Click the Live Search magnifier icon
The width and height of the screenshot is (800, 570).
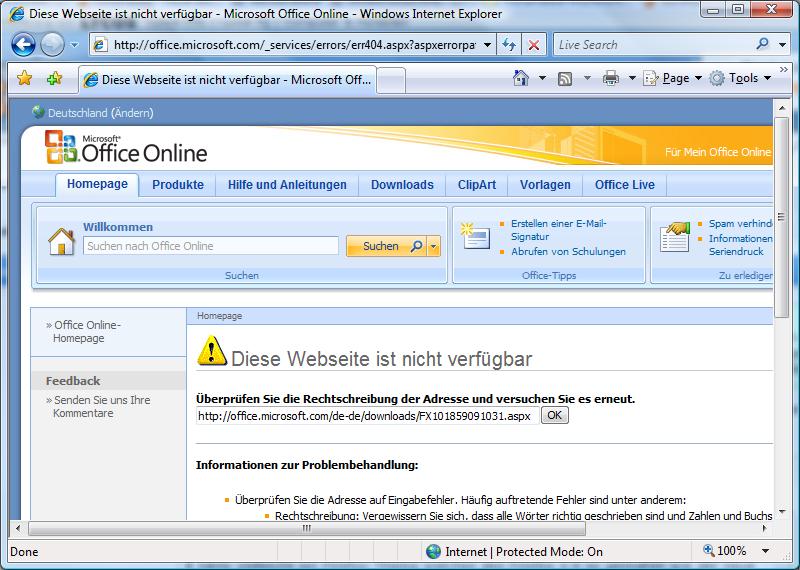pyautogui.click(x=763, y=44)
